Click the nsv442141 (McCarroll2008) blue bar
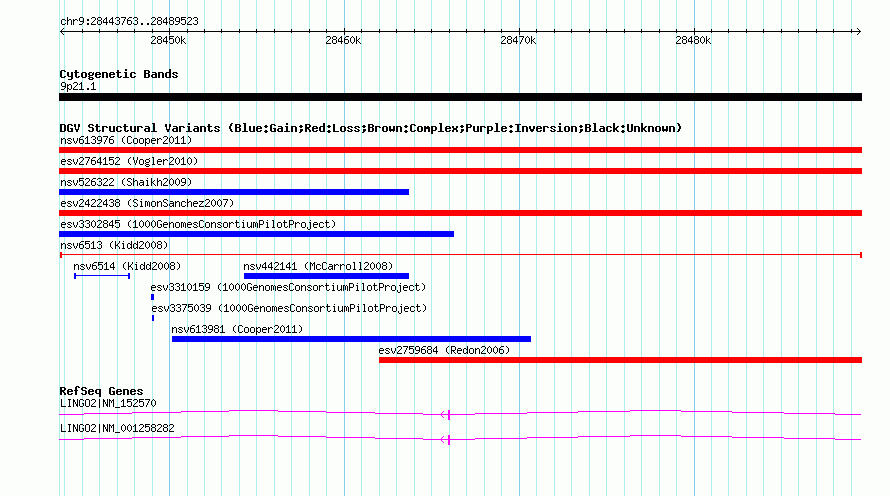This screenshot has width=890, height=496. point(326,276)
